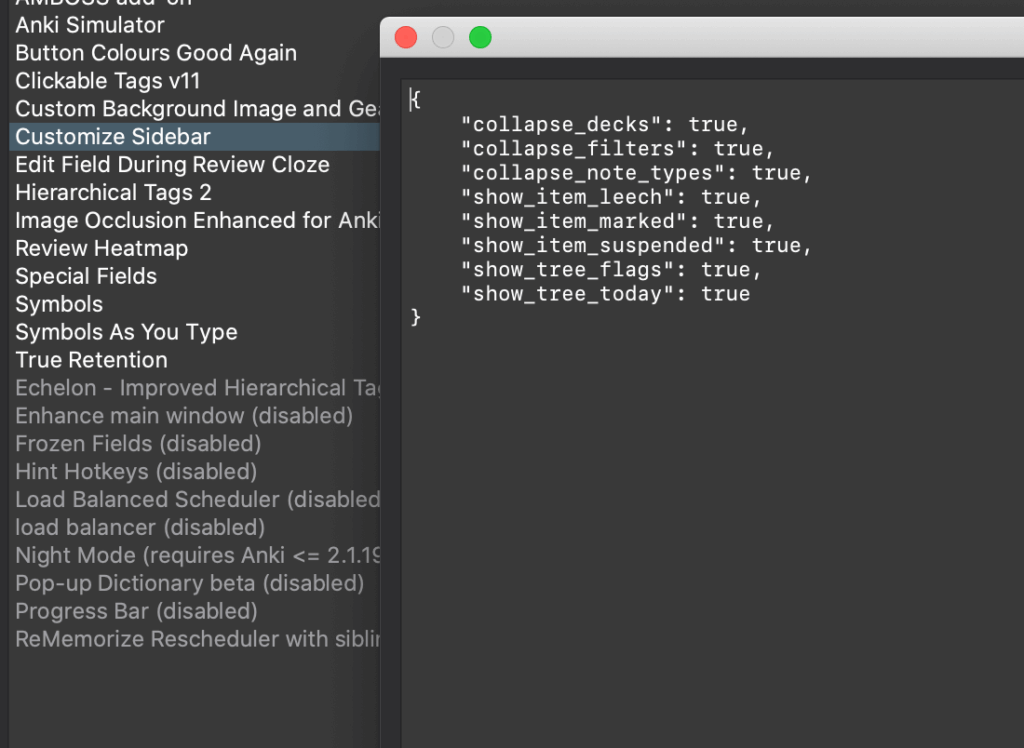Screen dimensions: 1024x748
Task: Click the "show_tree_today" key in the config
Action: (x=568, y=293)
